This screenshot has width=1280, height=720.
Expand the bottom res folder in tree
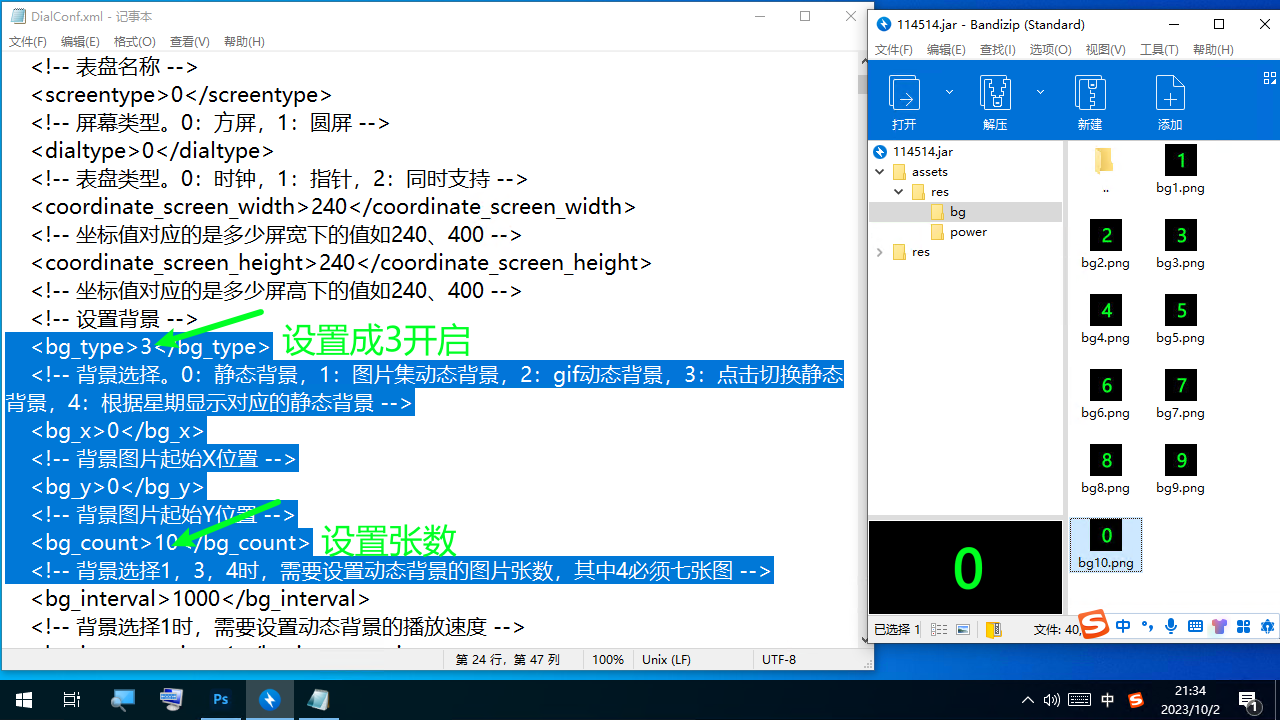tap(880, 252)
